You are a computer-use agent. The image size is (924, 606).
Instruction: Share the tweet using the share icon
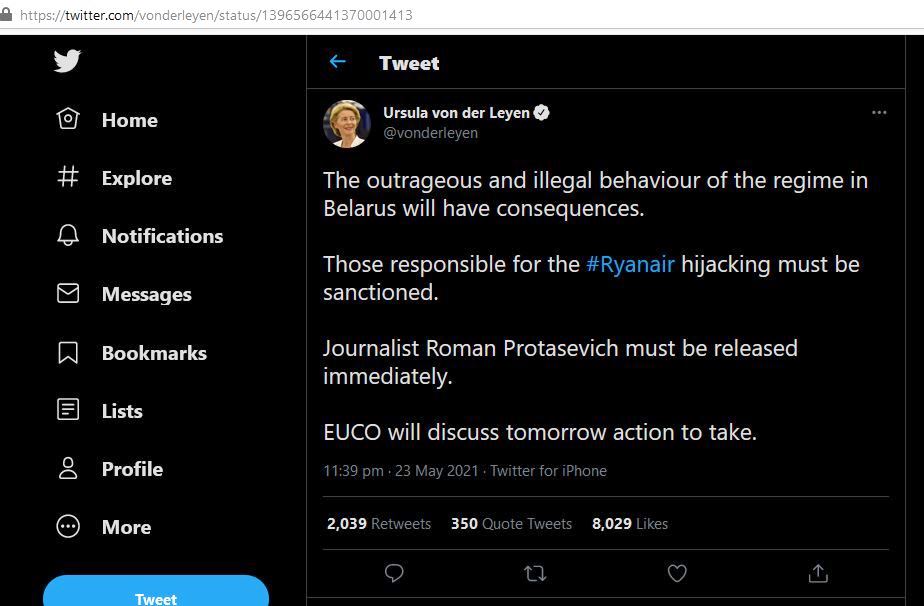(818, 573)
